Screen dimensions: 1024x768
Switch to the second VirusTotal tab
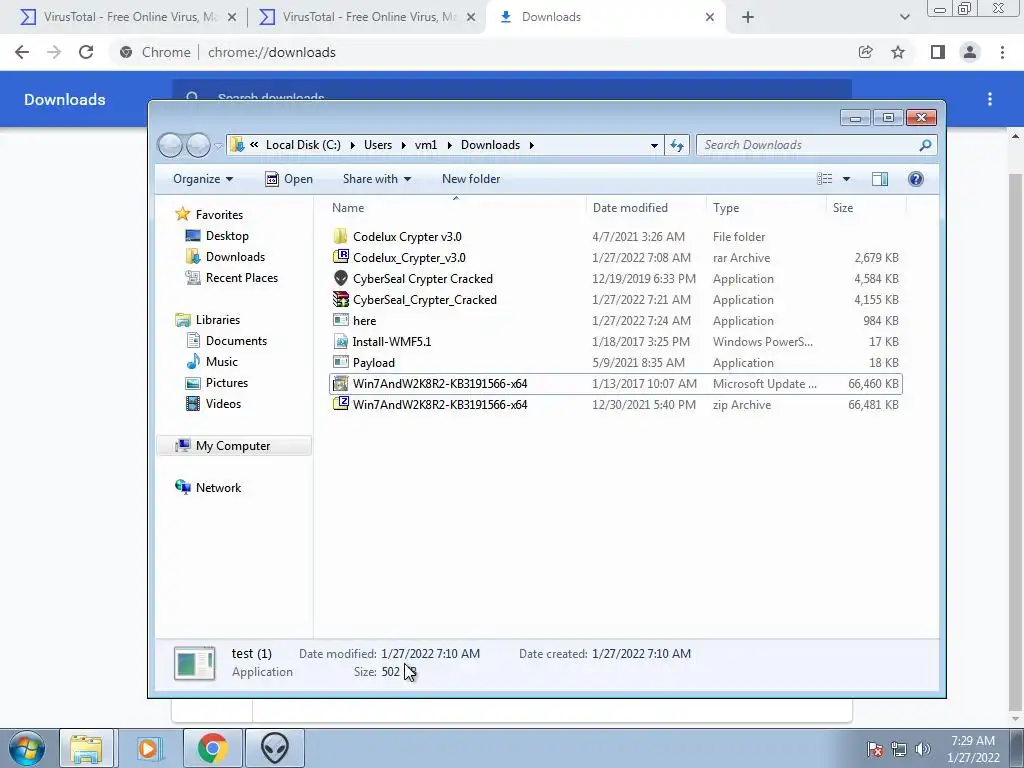pos(367,17)
